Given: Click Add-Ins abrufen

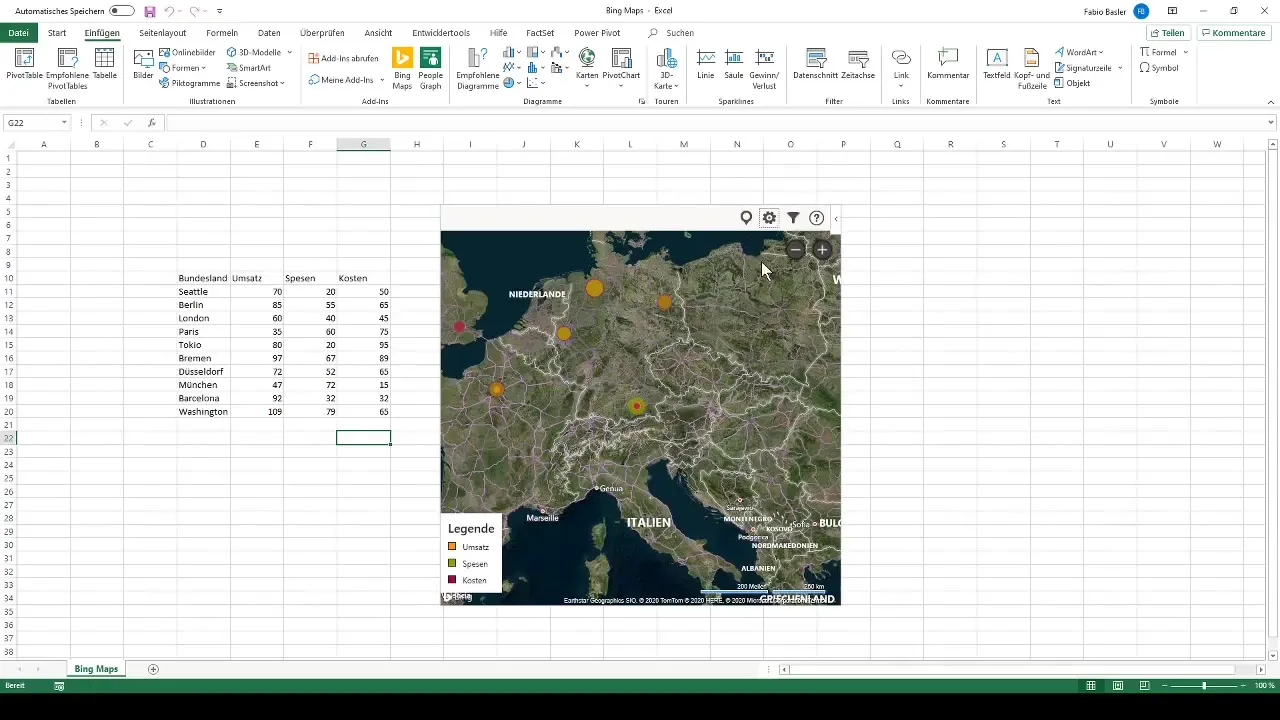Looking at the screenshot, I should click(343, 58).
